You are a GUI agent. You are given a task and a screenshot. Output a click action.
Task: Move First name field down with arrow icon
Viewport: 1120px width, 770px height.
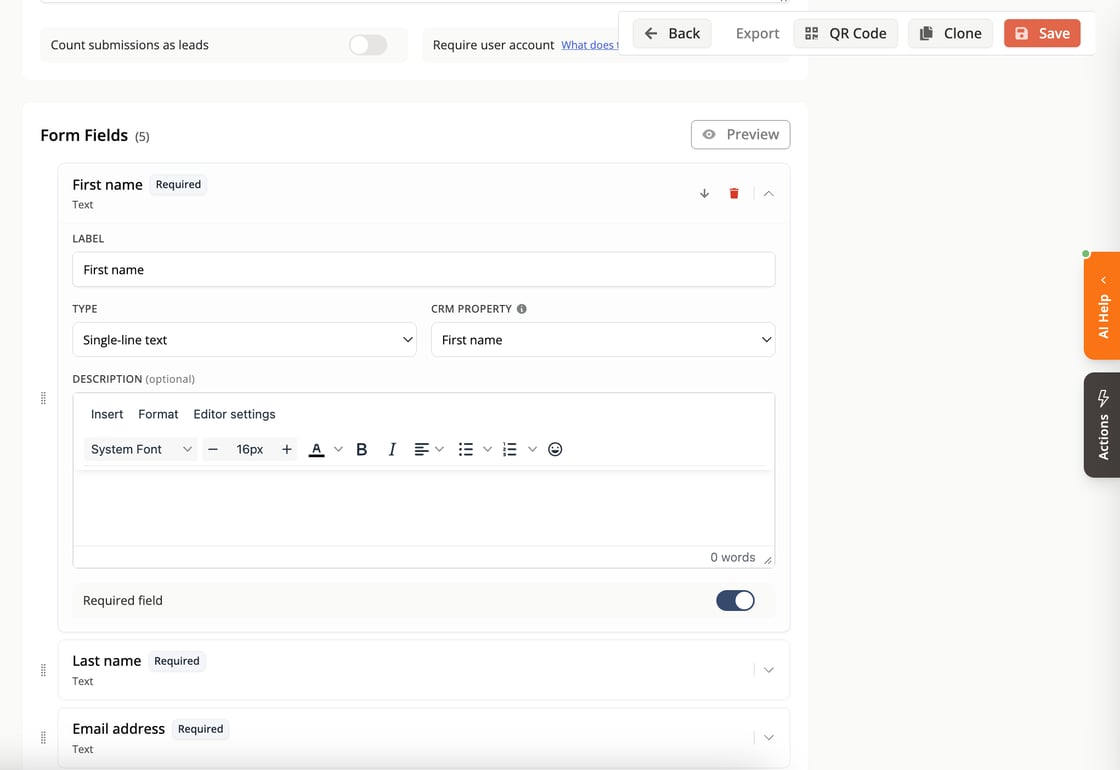coord(704,194)
